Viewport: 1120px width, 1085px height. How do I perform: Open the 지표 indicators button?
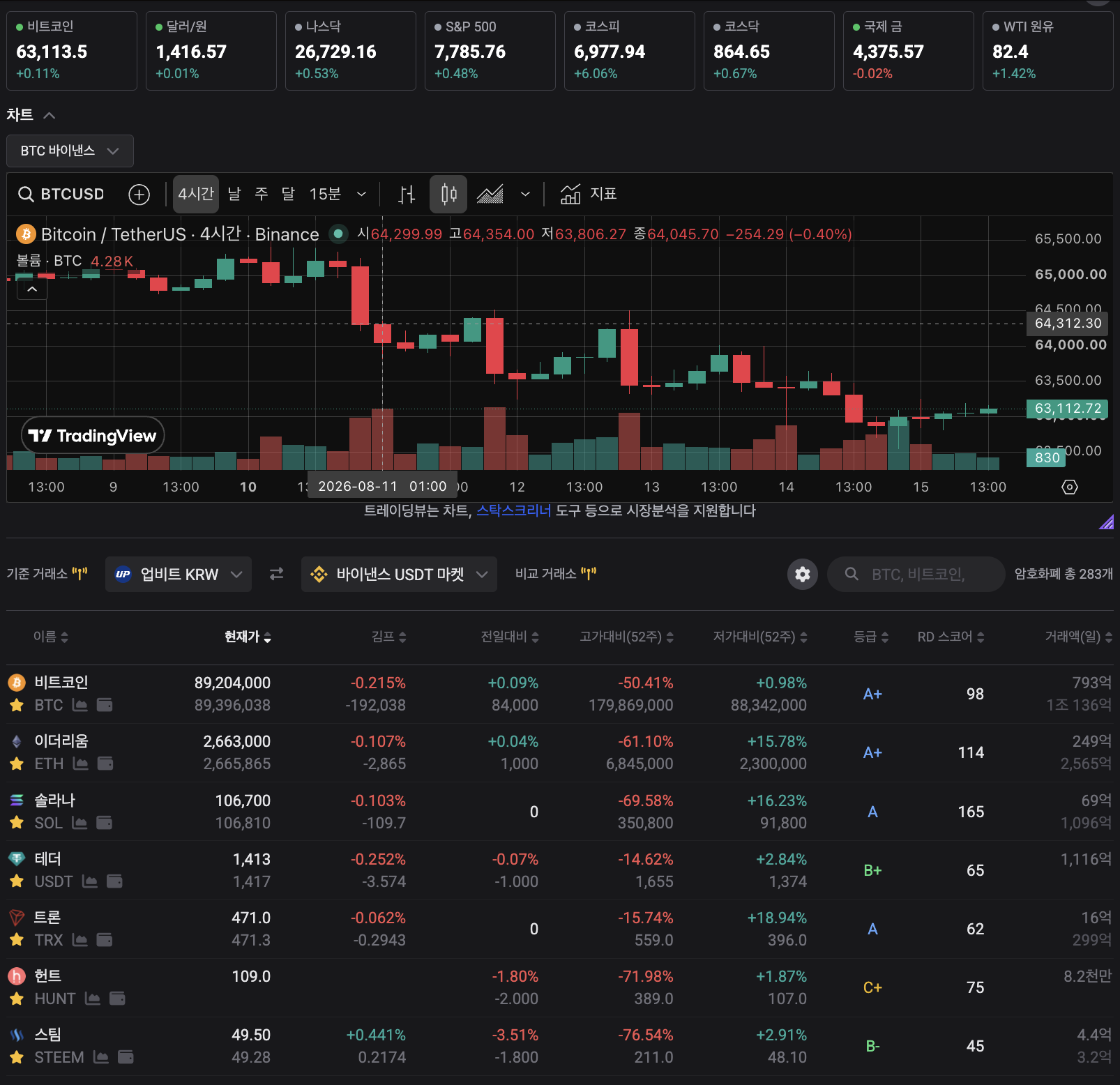(x=589, y=194)
